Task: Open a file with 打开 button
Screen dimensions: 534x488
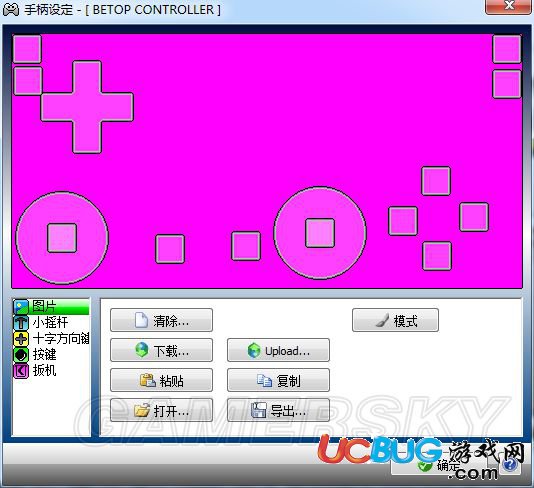Action: tap(161, 410)
